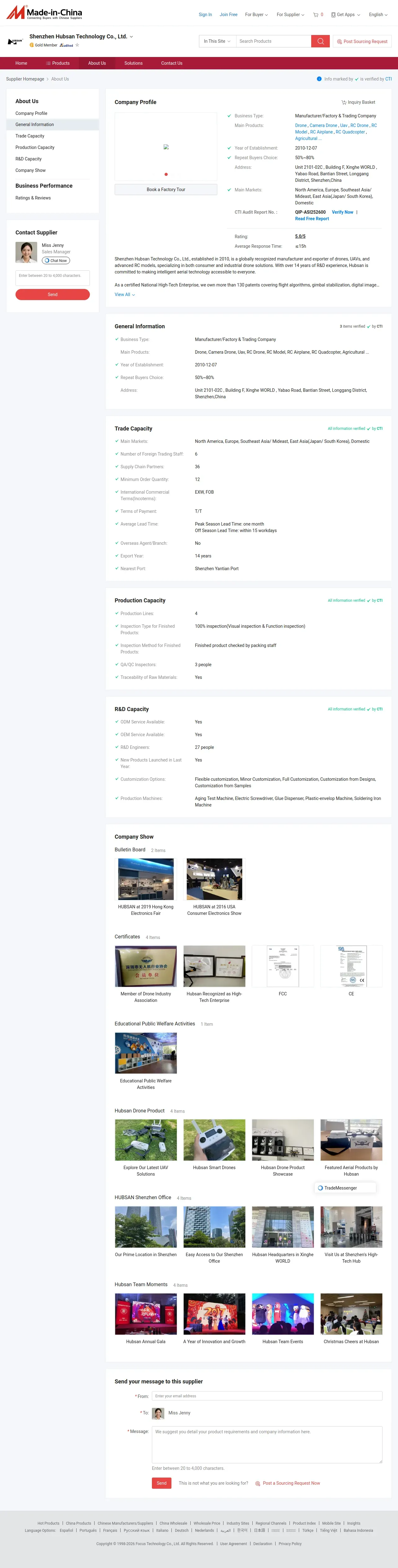Click Supplier Homepage breadcrumb
The height and width of the screenshot is (1568, 398).
click(x=25, y=79)
